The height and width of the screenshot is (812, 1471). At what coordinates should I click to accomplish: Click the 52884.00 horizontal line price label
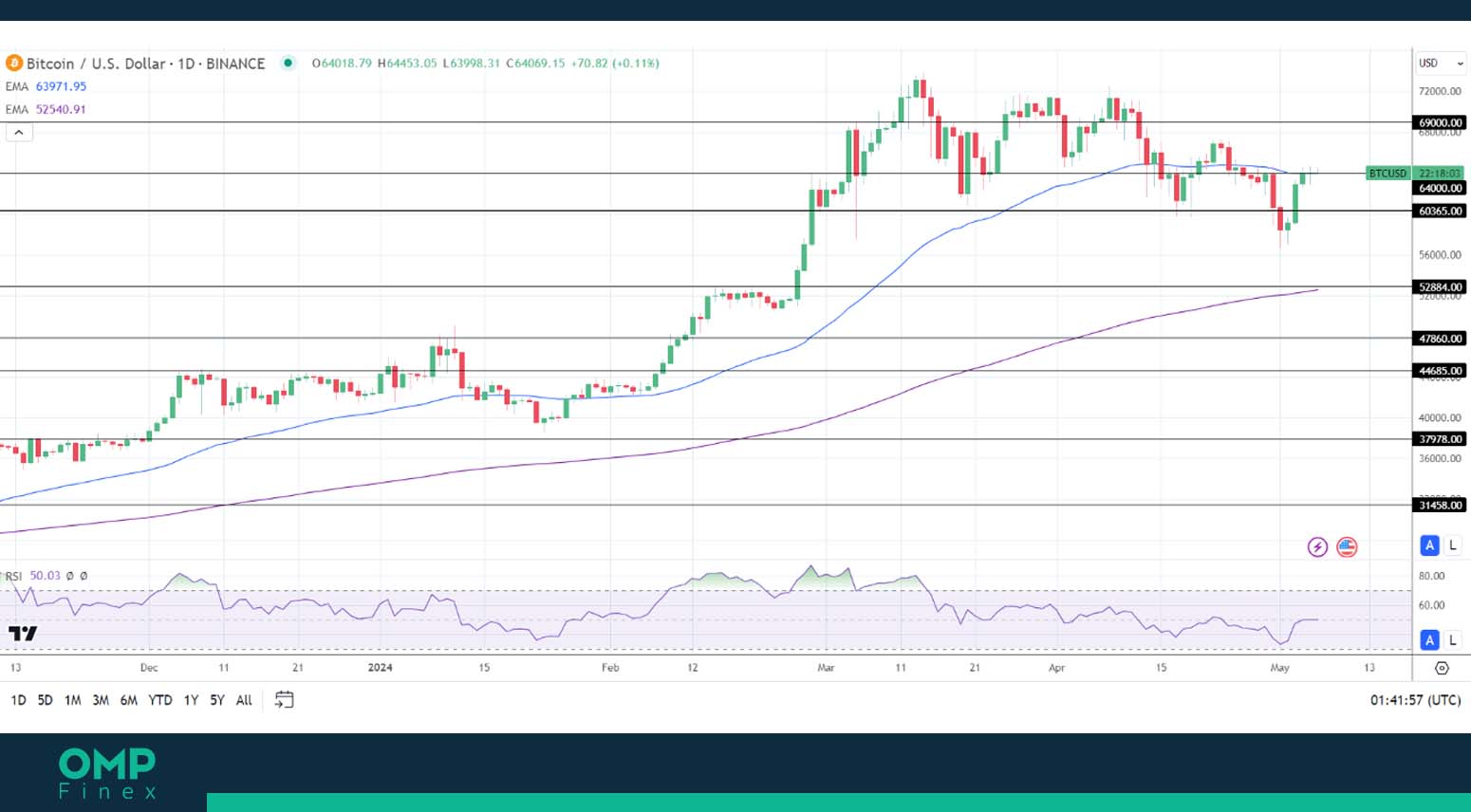click(x=1440, y=286)
